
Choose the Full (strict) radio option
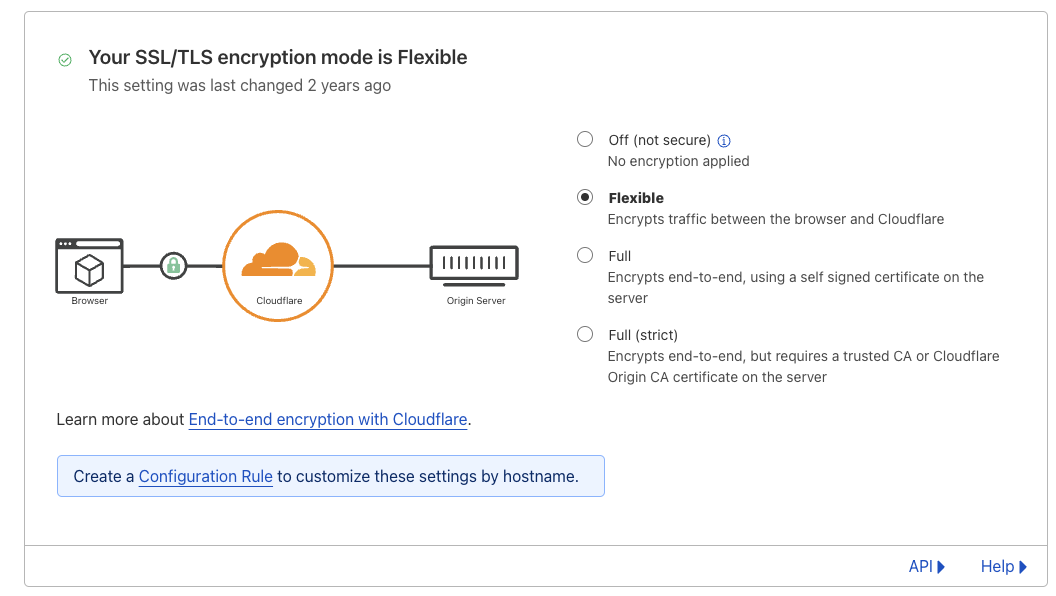pyautogui.click(x=585, y=335)
